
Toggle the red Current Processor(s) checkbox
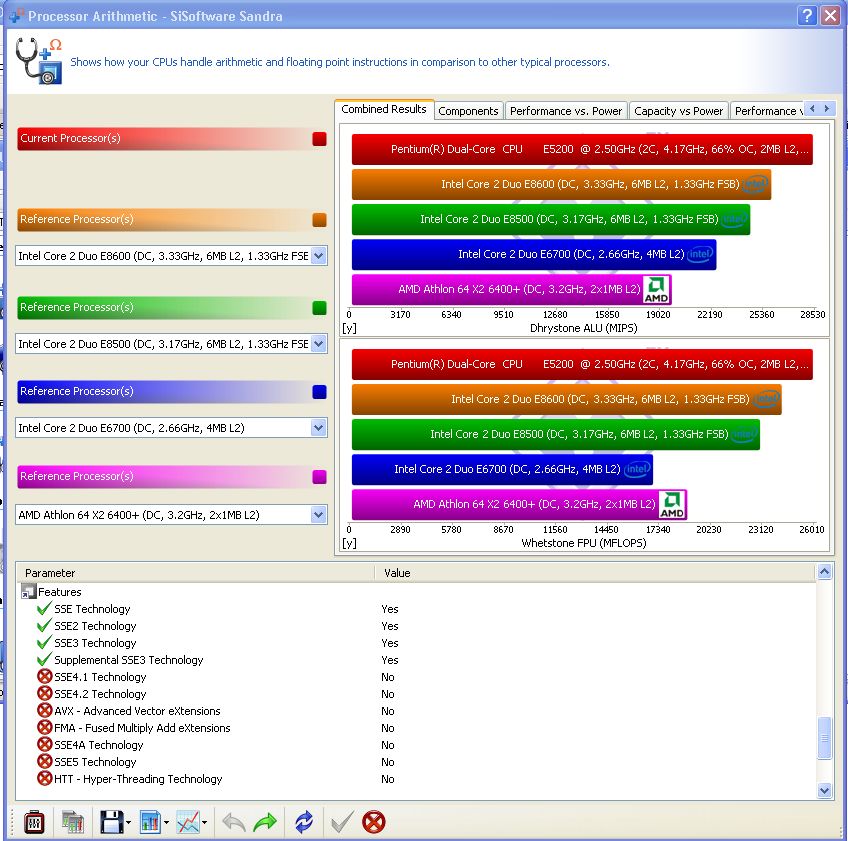pyautogui.click(x=319, y=139)
